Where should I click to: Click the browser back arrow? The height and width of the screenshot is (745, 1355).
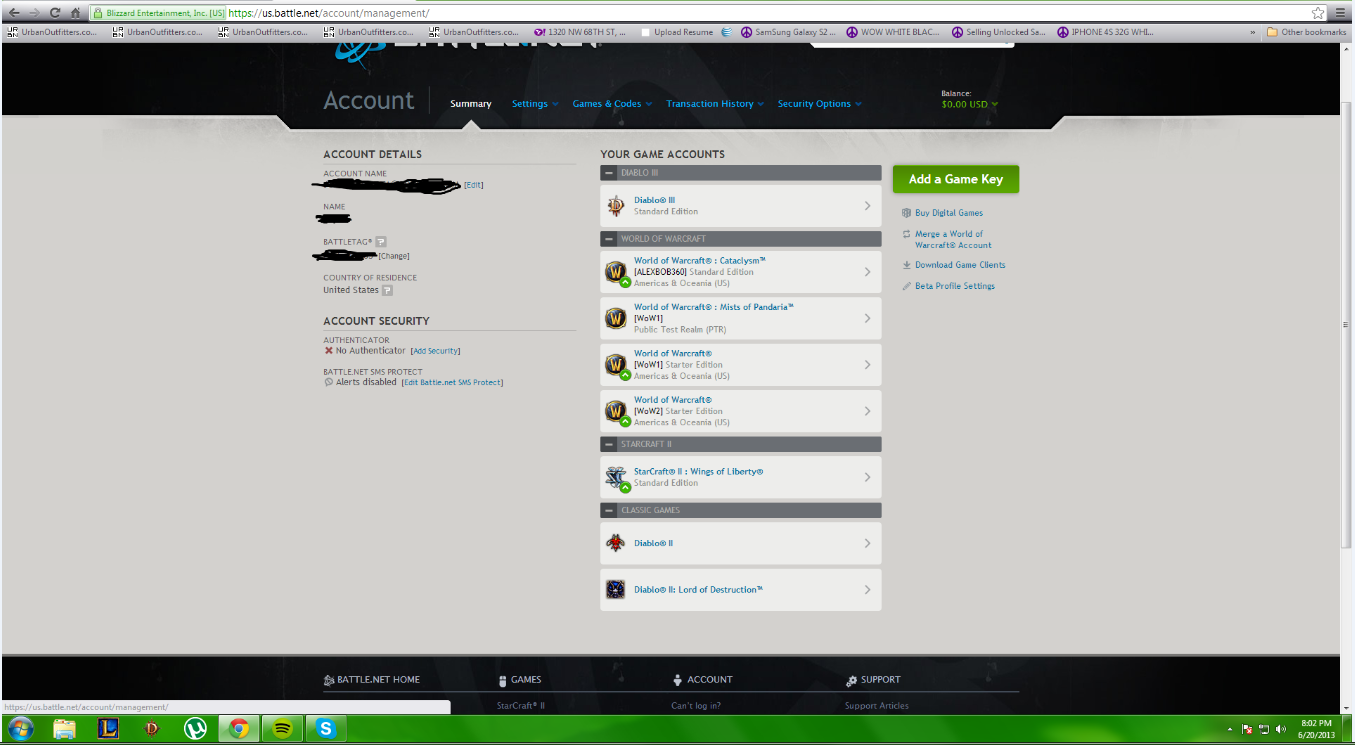13,13
